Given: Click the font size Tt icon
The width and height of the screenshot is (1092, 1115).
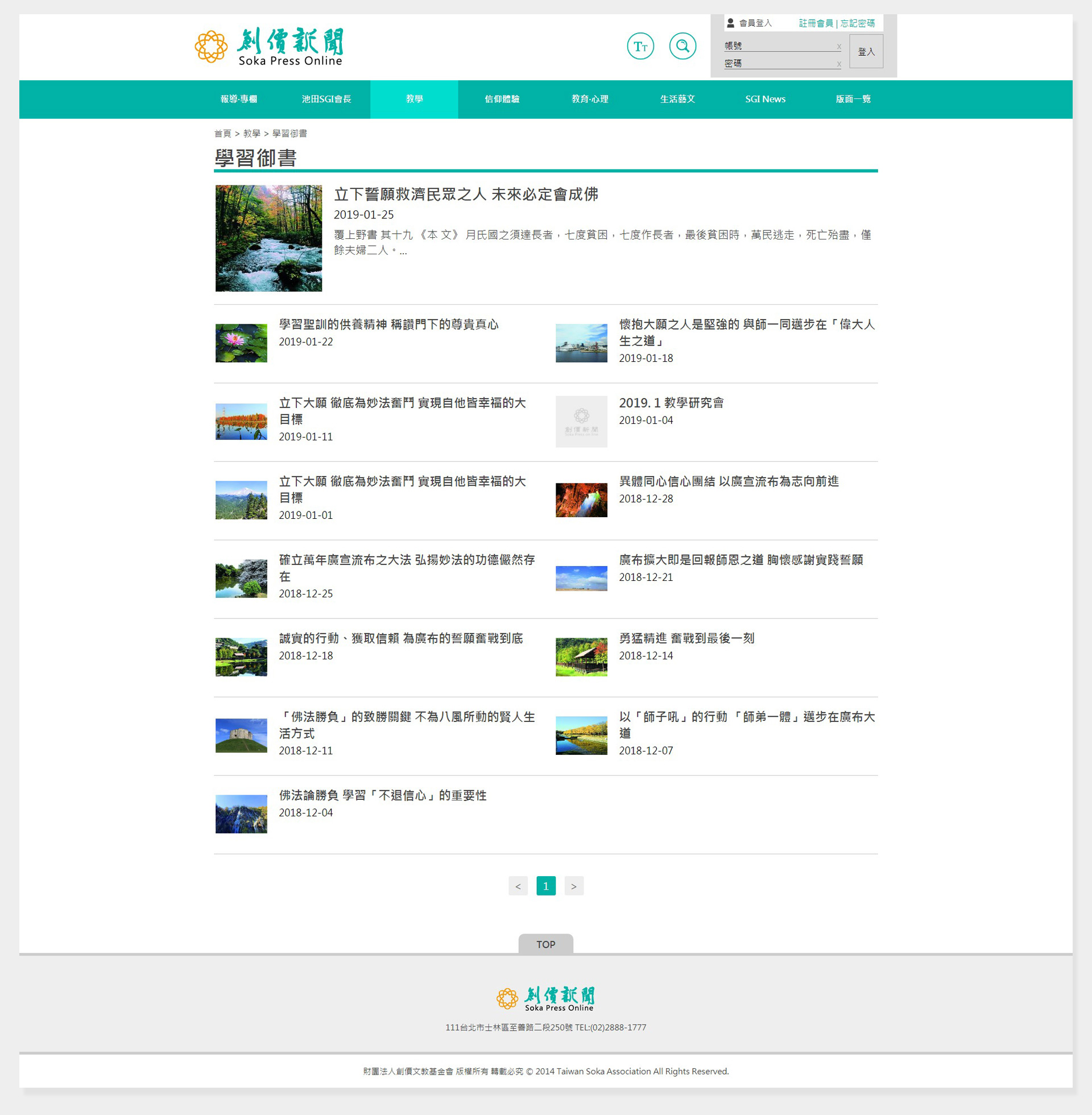Looking at the screenshot, I should pos(640,47).
